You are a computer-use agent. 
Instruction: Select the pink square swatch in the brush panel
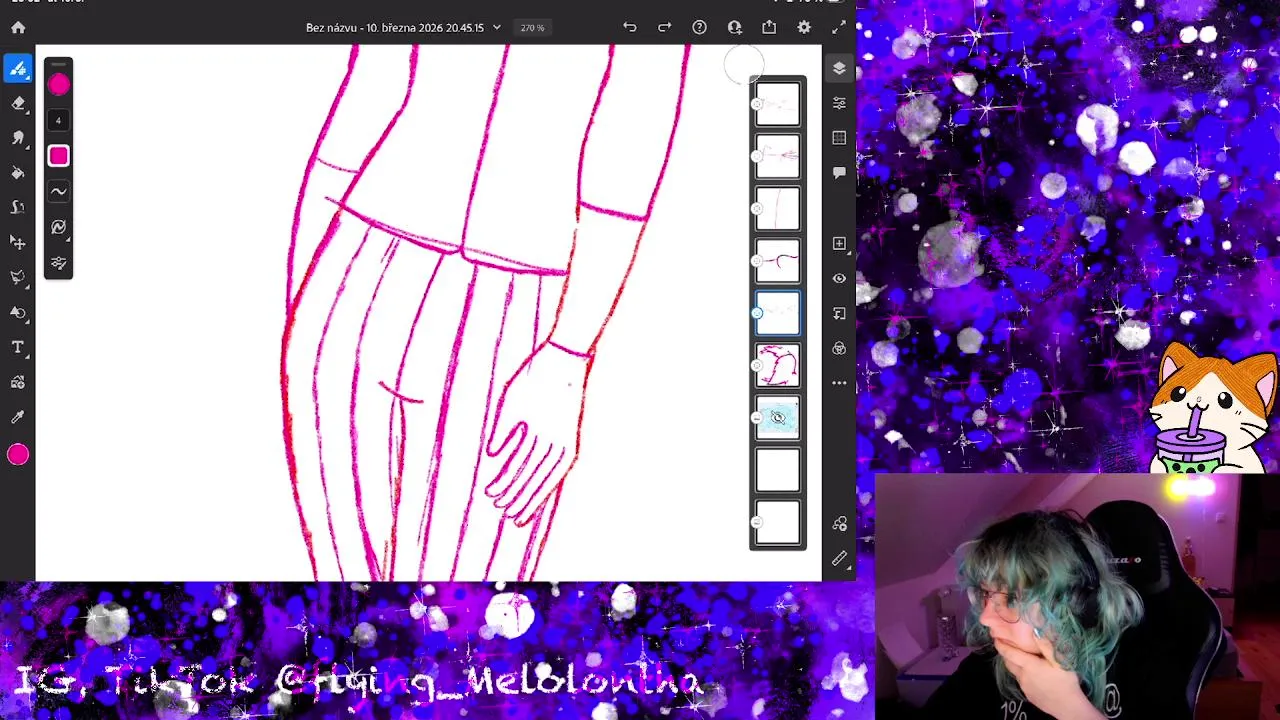coord(58,156)
